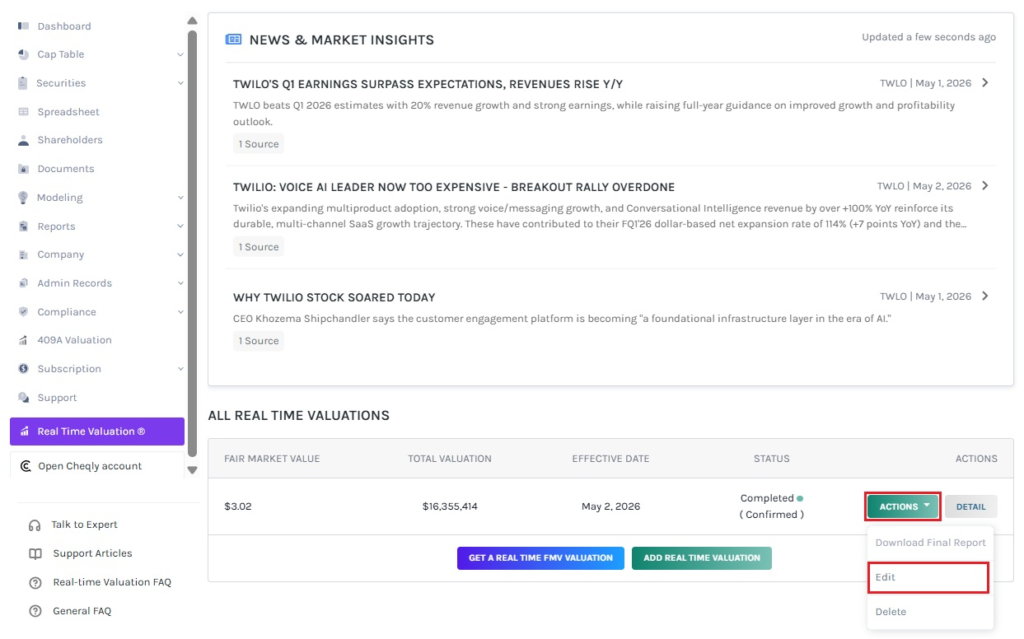Click the Compliance shield icon
The image size is (1024, 639).
coord(24,312)
